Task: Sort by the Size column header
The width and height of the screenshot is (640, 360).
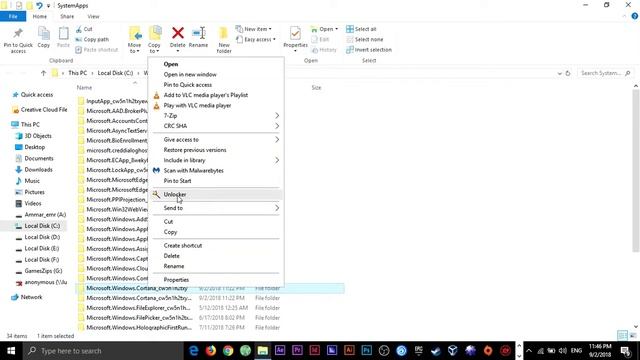Action: pos(316,88)
